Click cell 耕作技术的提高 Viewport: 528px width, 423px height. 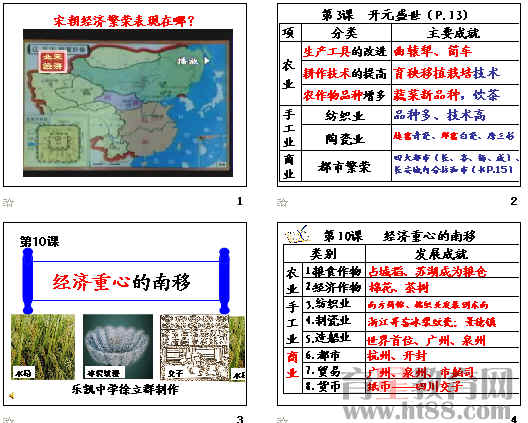click(346, 73)
